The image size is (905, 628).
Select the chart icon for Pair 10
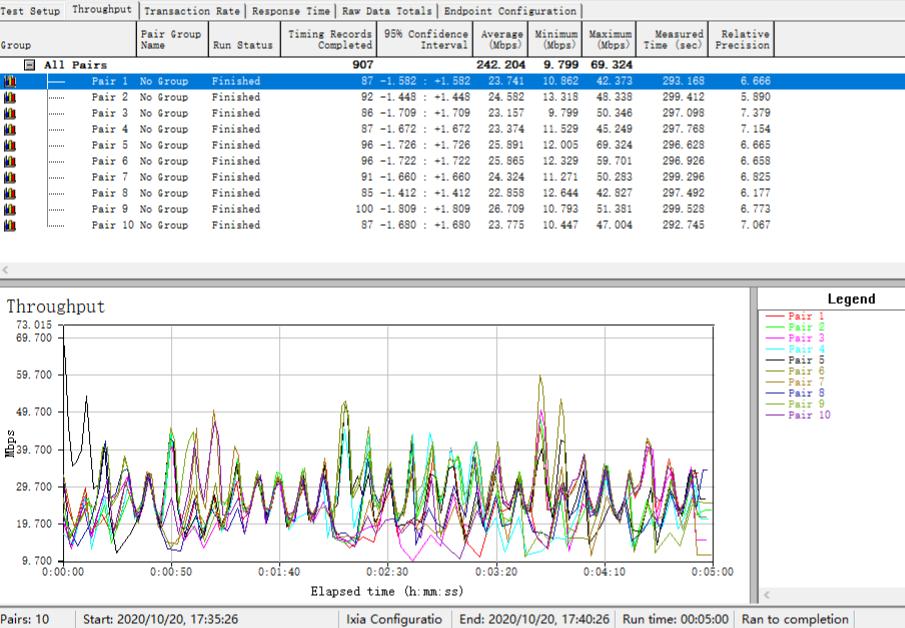coord(10,225)
